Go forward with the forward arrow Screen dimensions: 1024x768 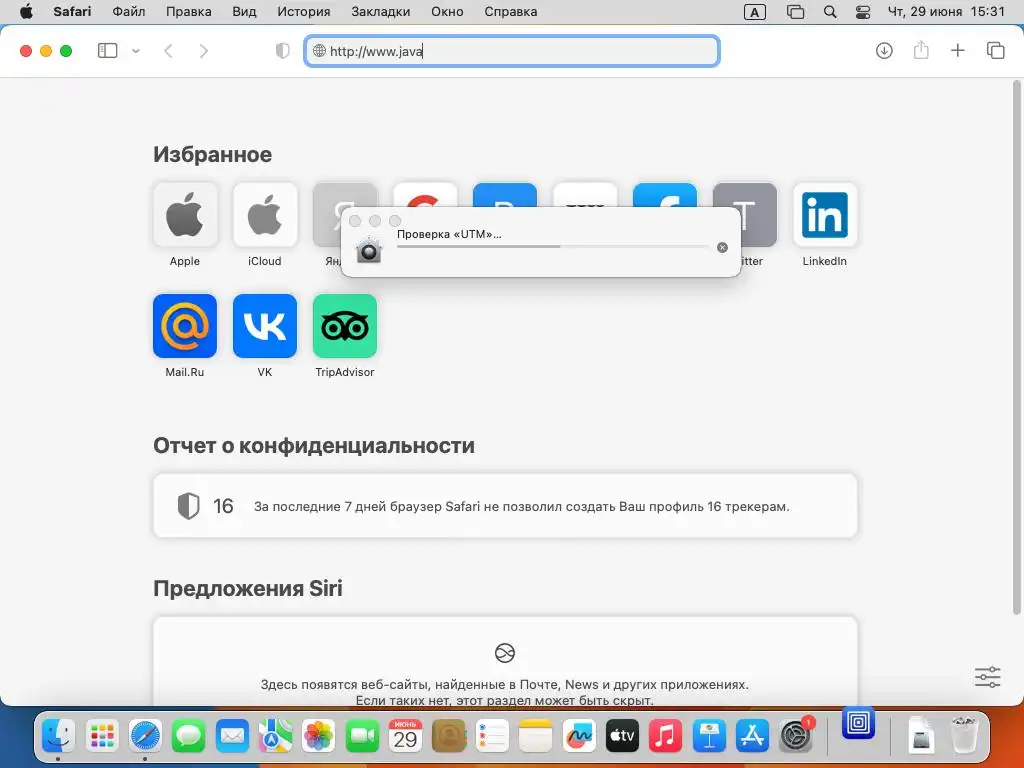tap(204, 51)
